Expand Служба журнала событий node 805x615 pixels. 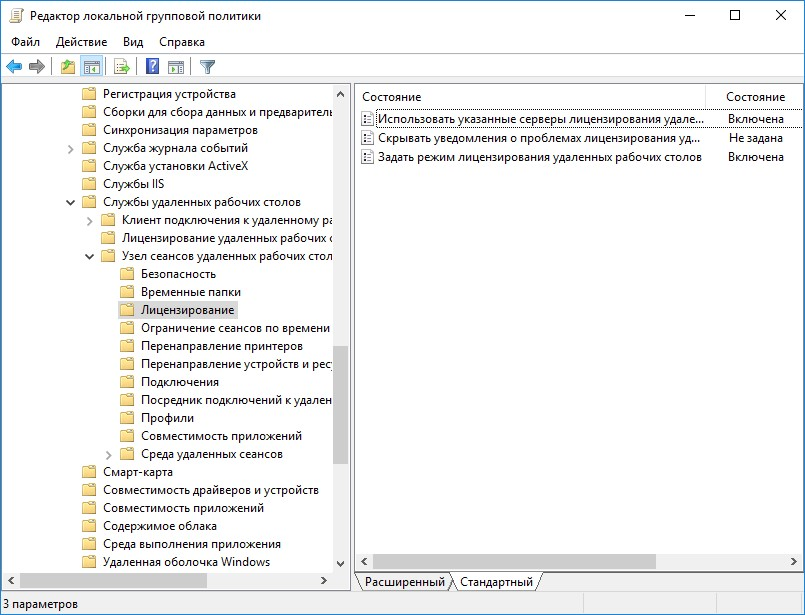pos(70,149)
